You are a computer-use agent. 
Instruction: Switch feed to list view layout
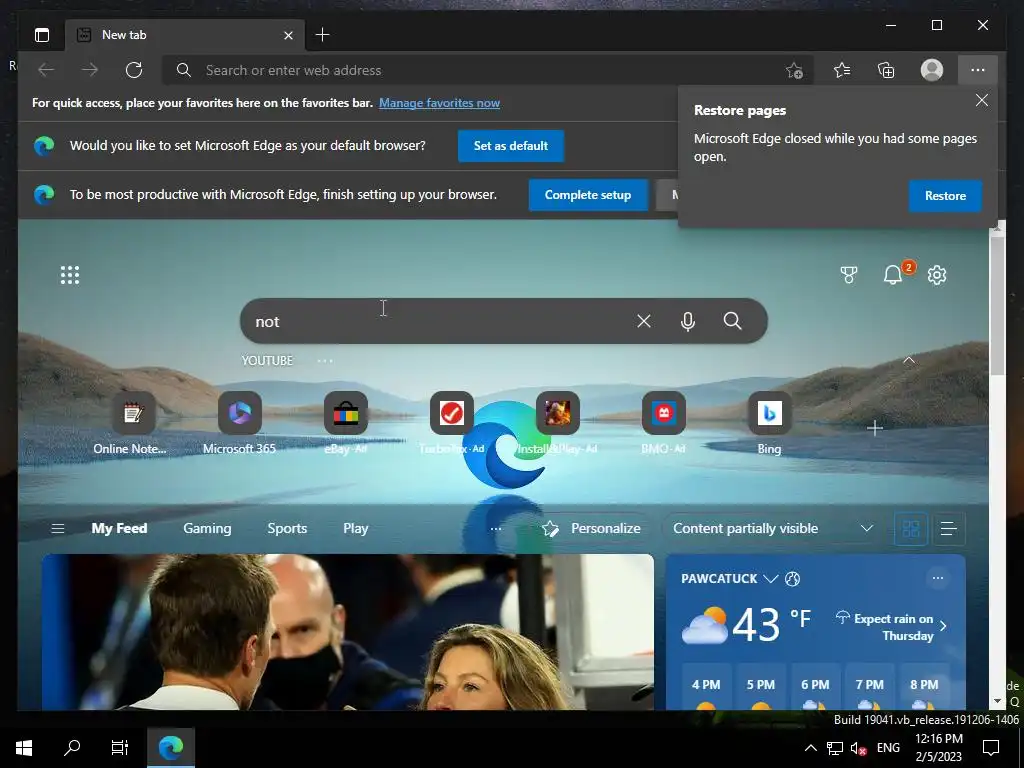pos(948,528)
